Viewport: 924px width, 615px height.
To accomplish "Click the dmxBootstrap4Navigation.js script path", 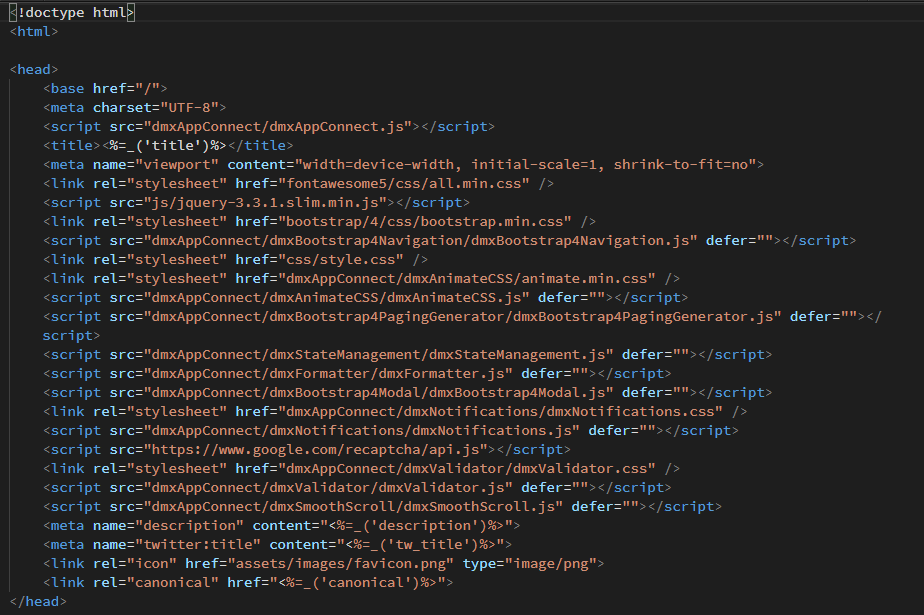I will pos(420,240).
